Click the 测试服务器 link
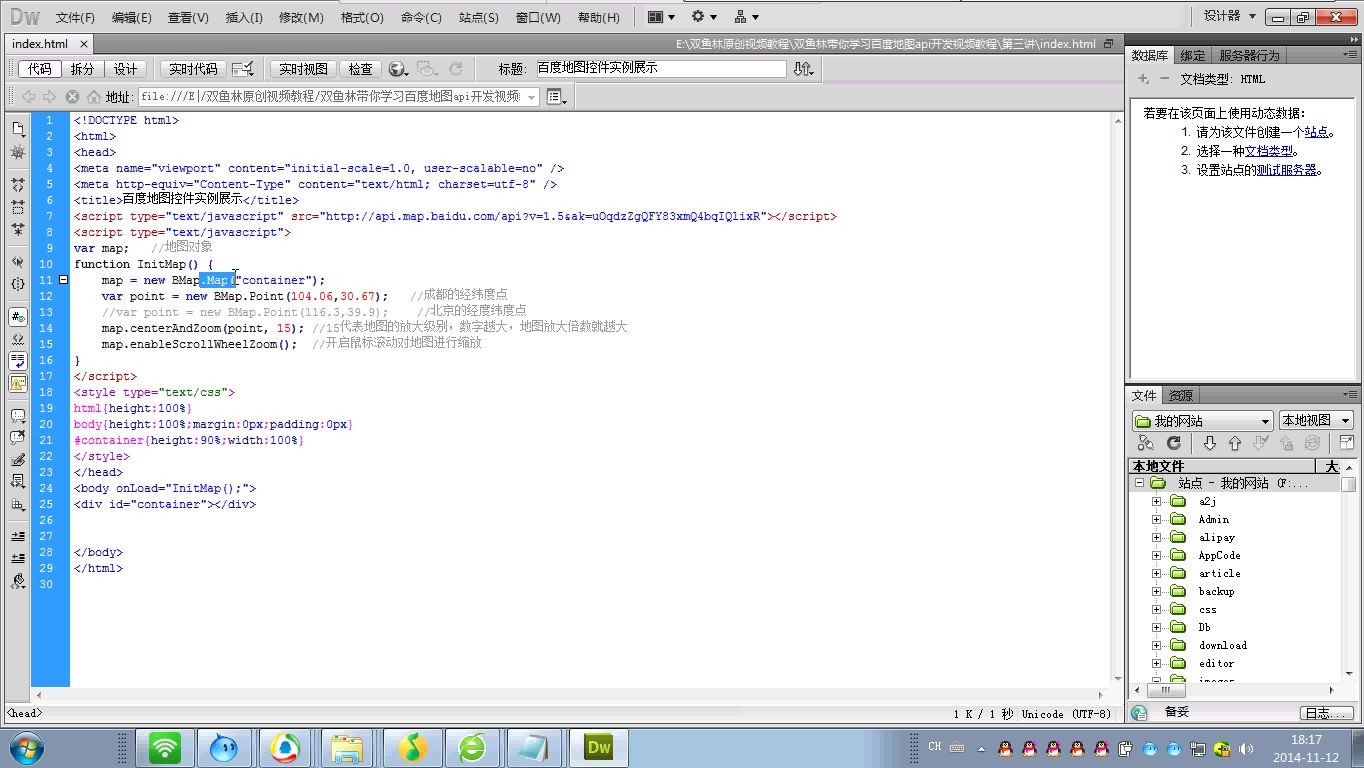The width and height of the screenshot is (1364, 768). point(1287,170)
